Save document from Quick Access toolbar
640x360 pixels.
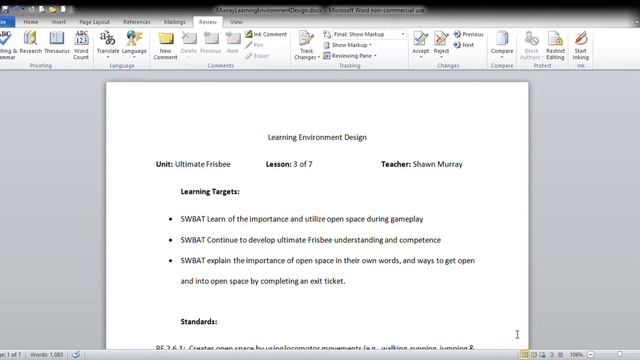(5, 9)
